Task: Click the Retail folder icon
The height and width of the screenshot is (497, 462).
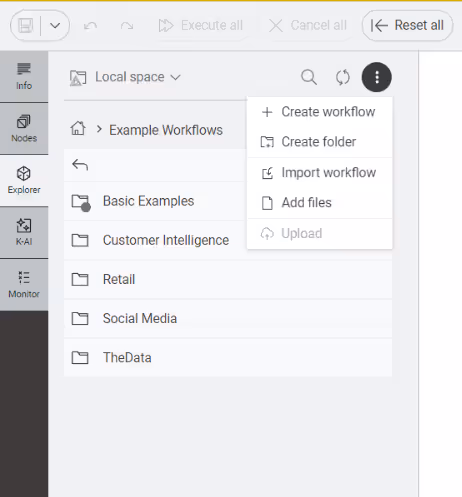Action: tap(80, 279)
